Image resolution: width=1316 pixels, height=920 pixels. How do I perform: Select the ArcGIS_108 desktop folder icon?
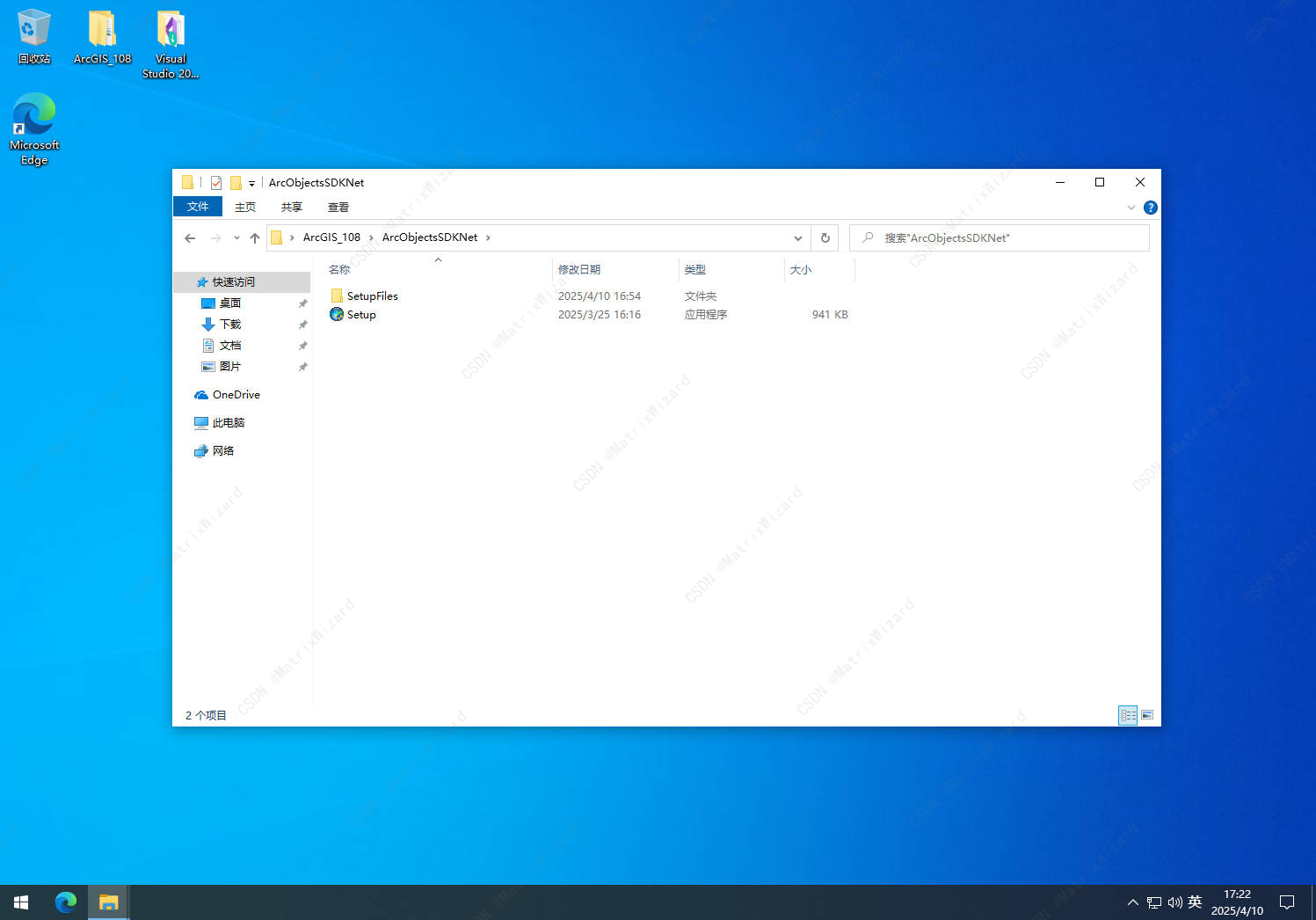click(x=102, y=37)
